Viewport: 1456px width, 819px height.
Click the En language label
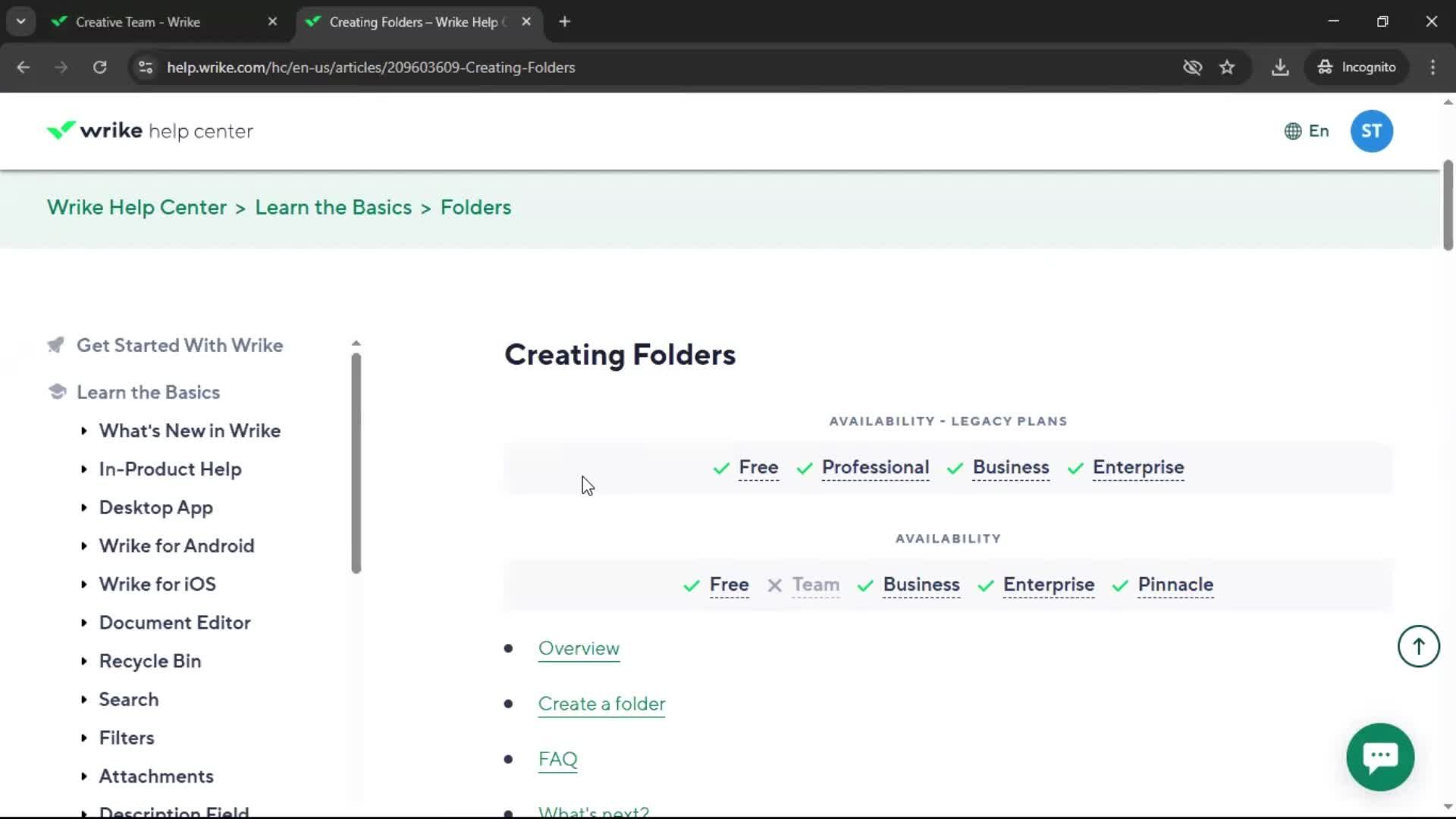pyautogui.click(x=1319, y=131)
